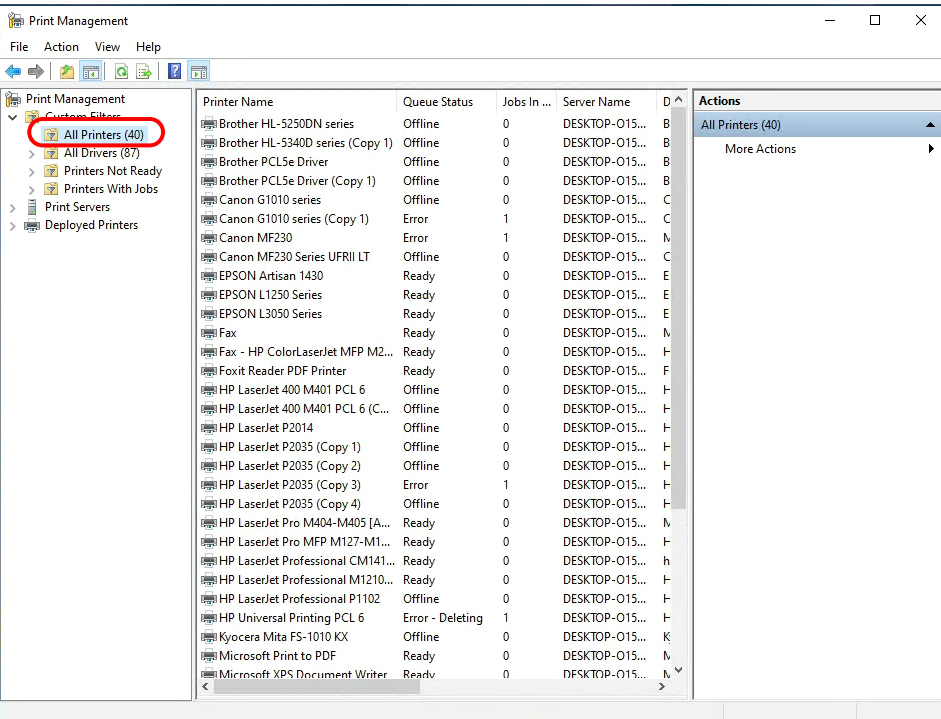Screen dimensions: 941x719
Task: Select HP LaserJet P2035 (Copy 3) row
Action: point(434,485)
